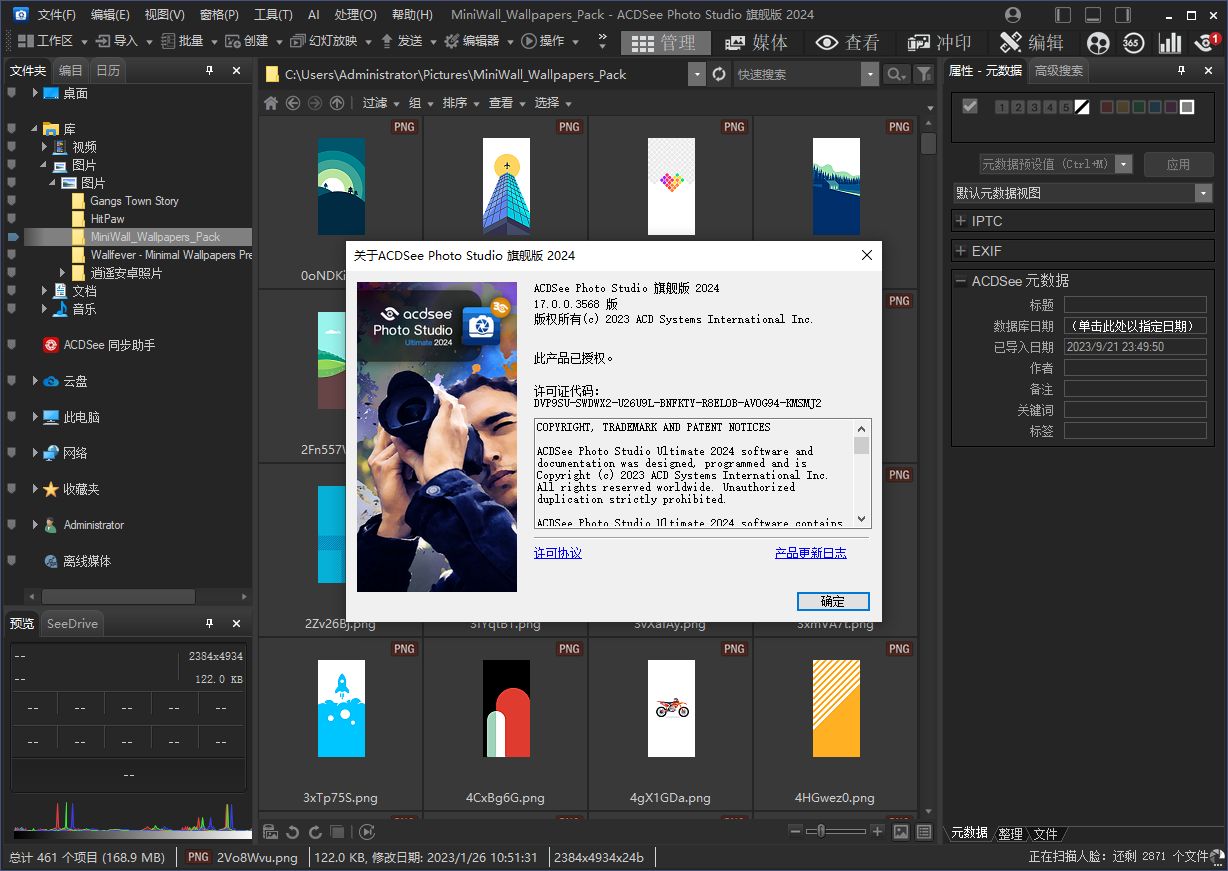Open the 产品更新日志 link
The image size is (1228, 871).
(811, 553)
